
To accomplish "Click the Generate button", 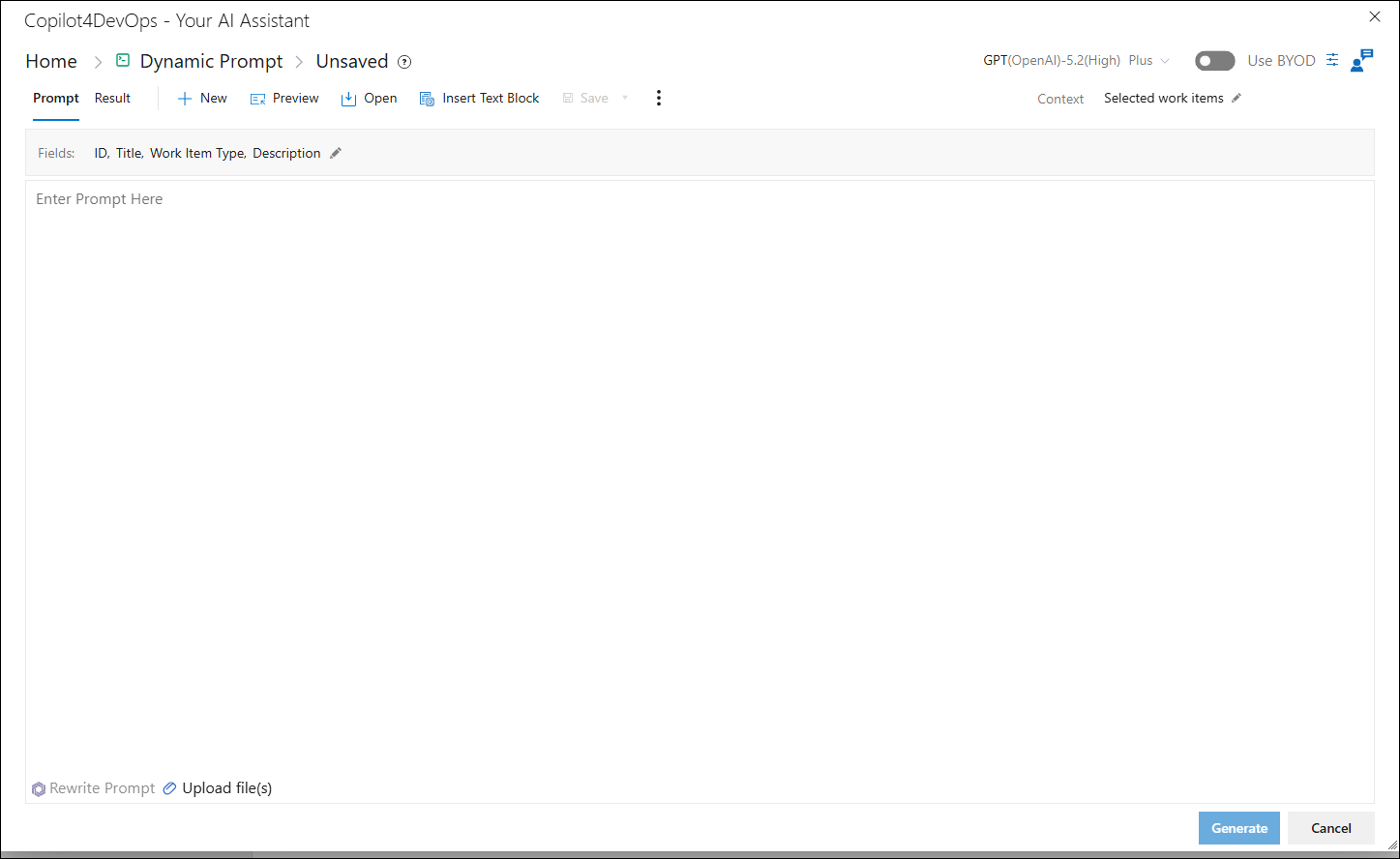I will 1239,828.
